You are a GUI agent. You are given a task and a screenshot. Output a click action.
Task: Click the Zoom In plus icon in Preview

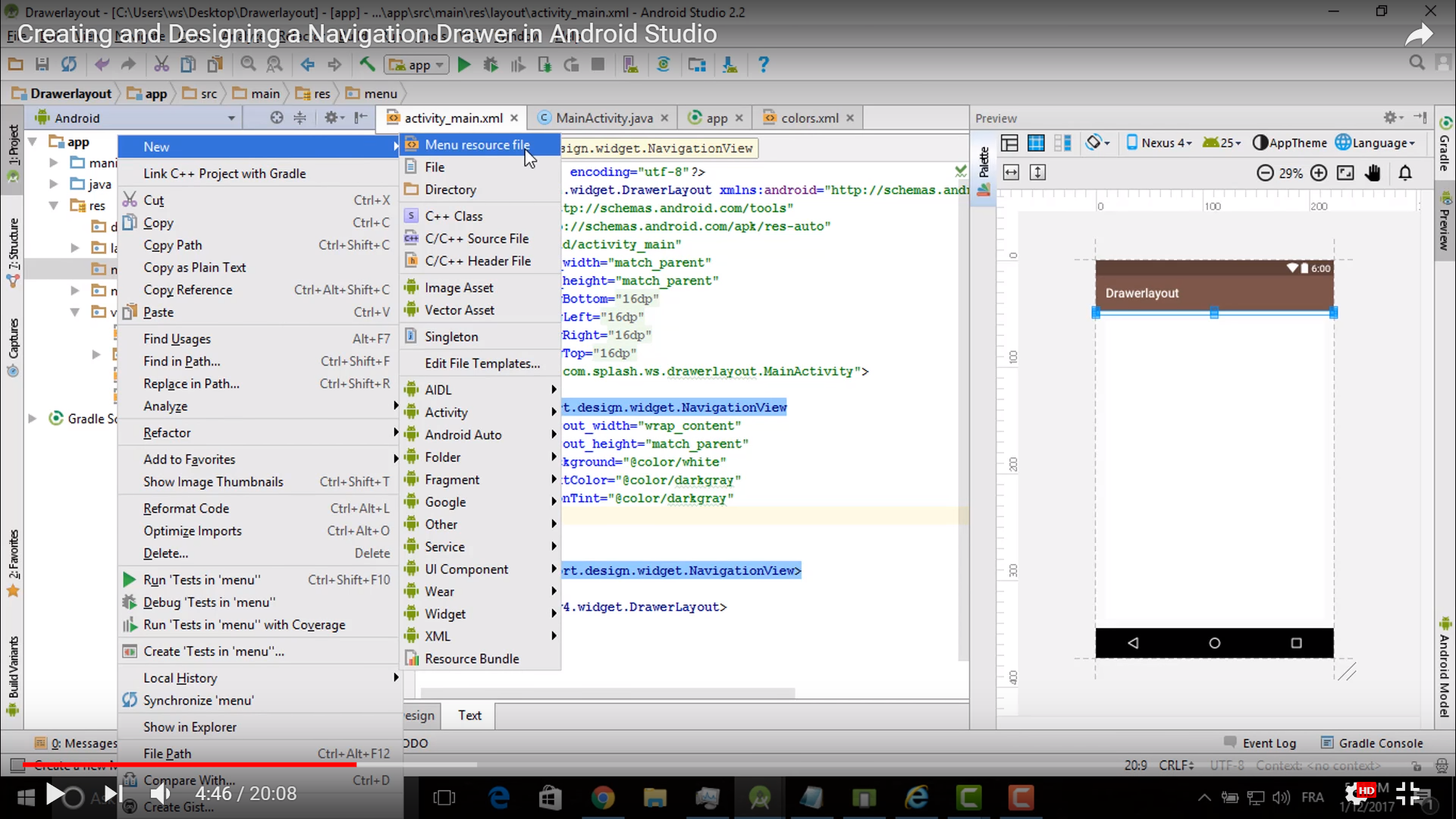(x=1319, y=173)
